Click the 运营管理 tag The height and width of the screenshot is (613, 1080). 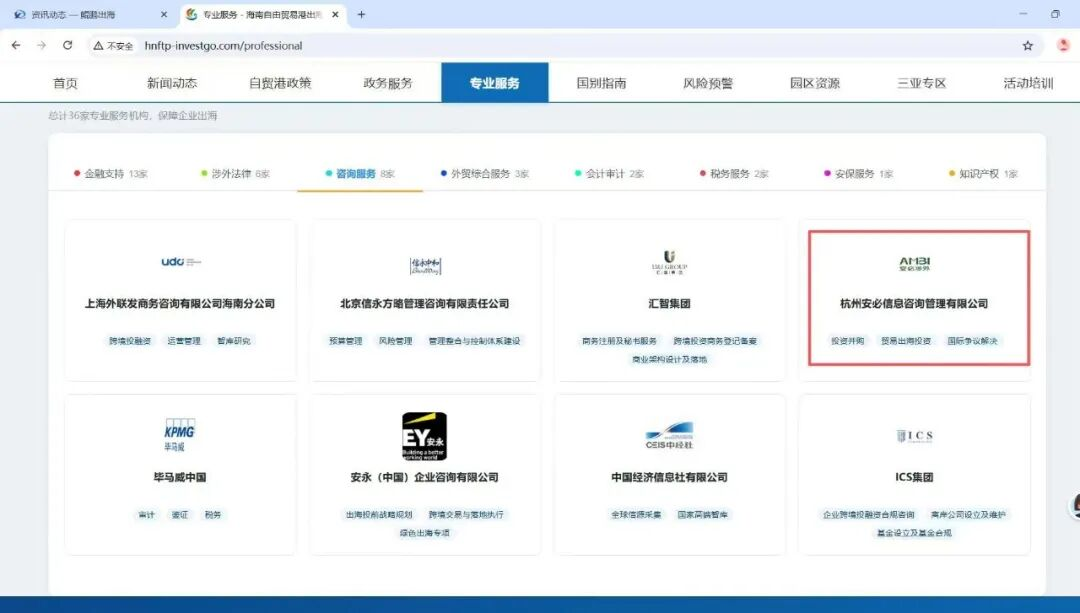184,340
